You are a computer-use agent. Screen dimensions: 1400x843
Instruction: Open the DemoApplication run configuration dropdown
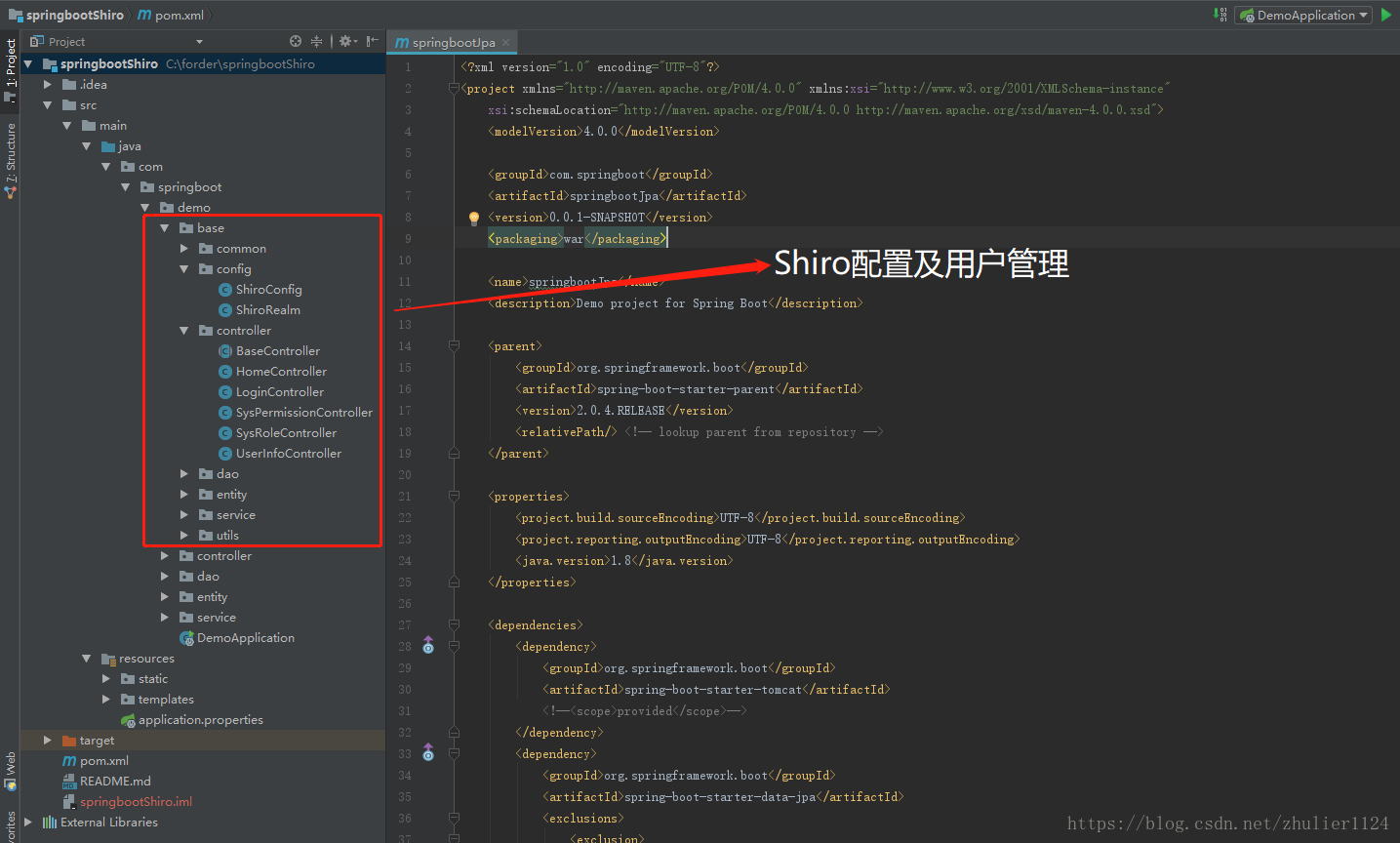[x=1303, y=15]
